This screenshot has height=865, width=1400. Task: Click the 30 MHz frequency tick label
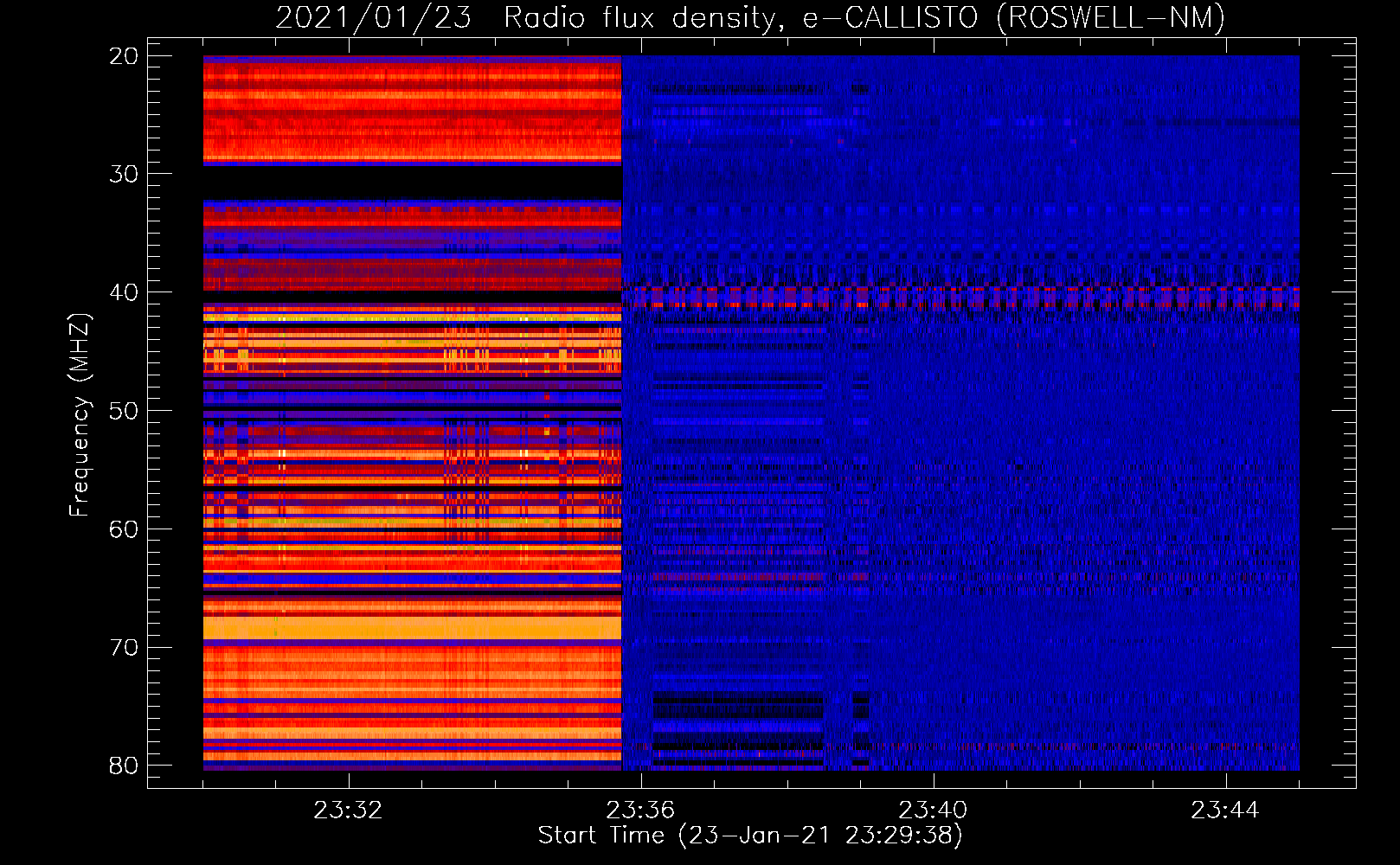124,174
